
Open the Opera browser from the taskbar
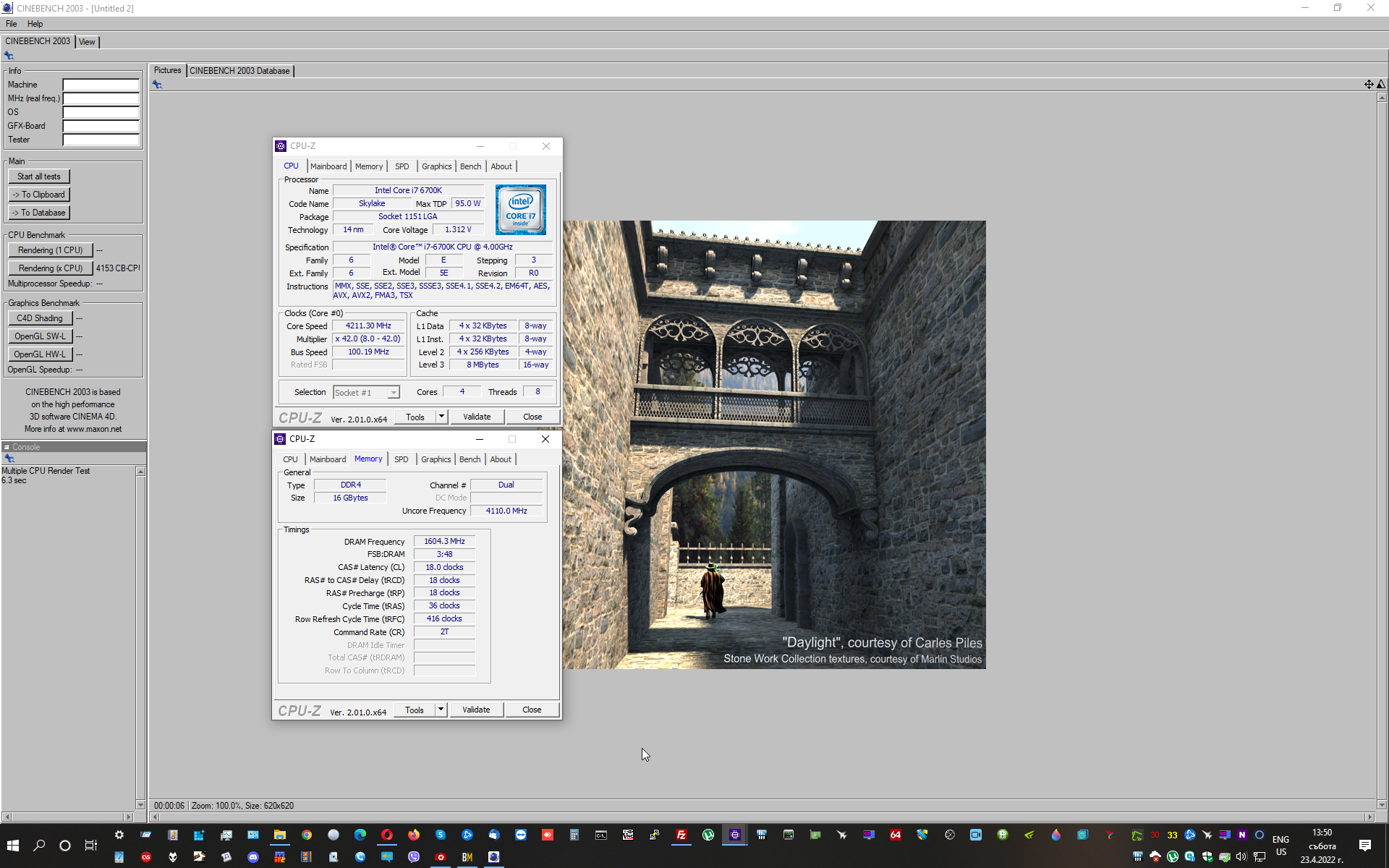(387, 835)
